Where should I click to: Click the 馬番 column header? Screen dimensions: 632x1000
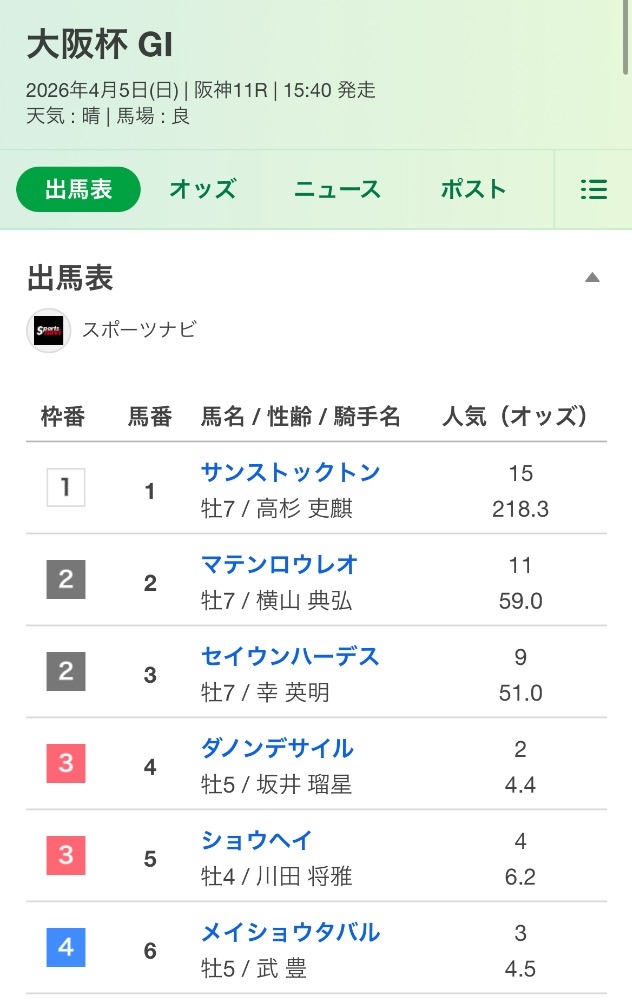pyautogui.click(x=150, y=417)
